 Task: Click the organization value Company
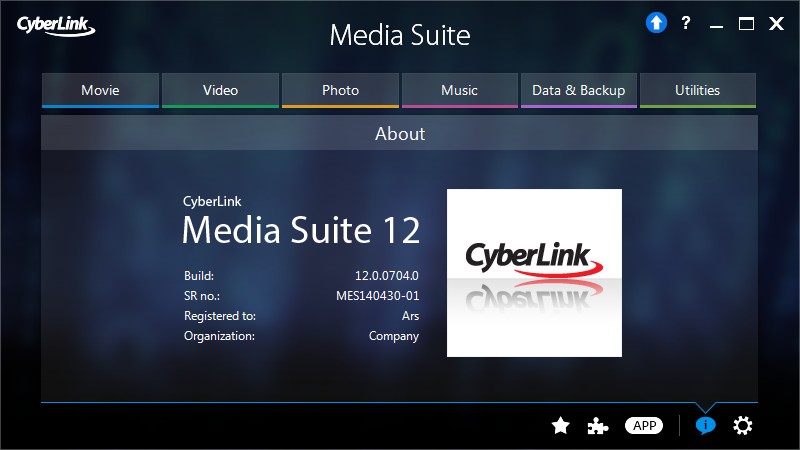(x=394, y=336)
